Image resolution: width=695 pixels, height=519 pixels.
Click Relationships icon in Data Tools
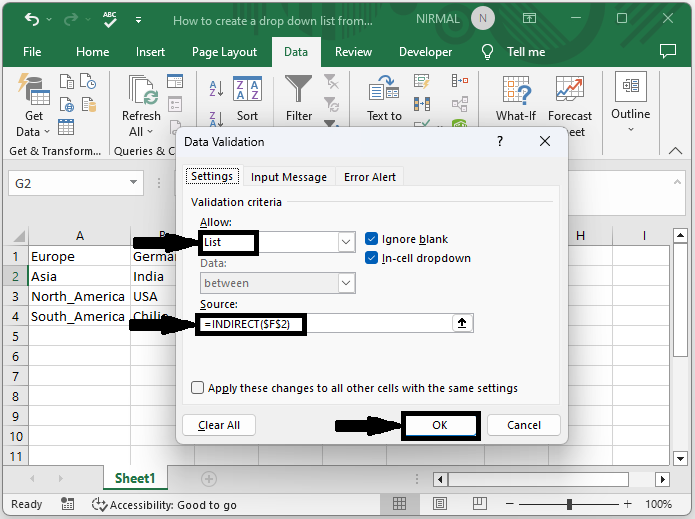click(x=460, y=104)
